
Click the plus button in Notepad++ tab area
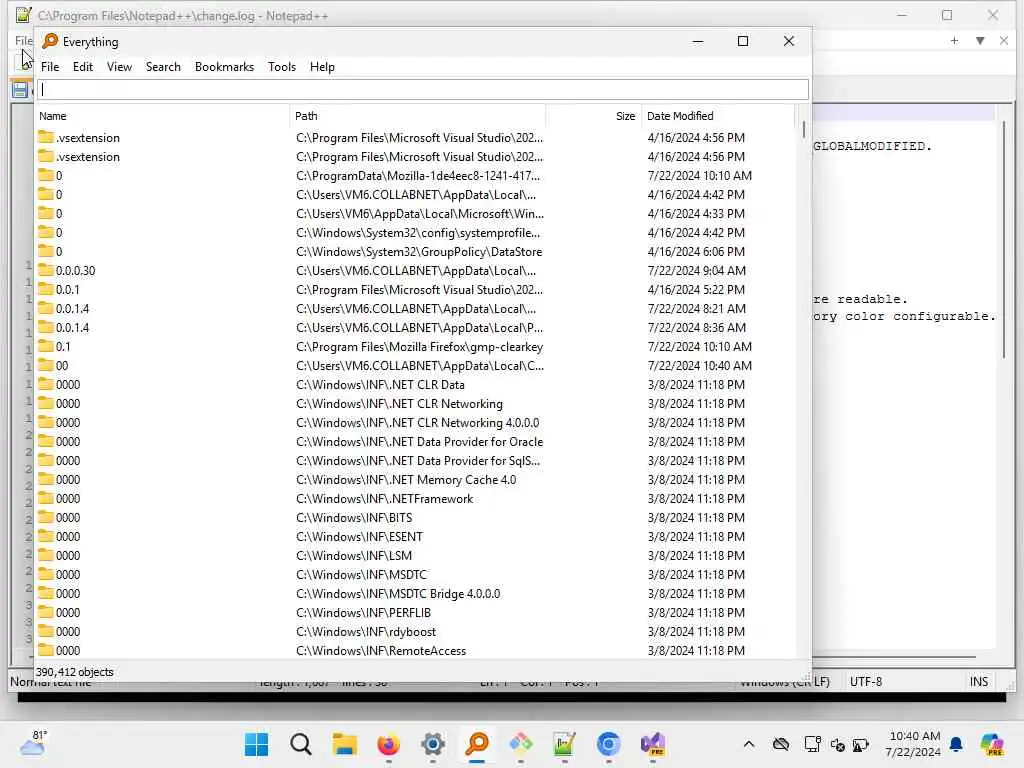click(954, 40)
